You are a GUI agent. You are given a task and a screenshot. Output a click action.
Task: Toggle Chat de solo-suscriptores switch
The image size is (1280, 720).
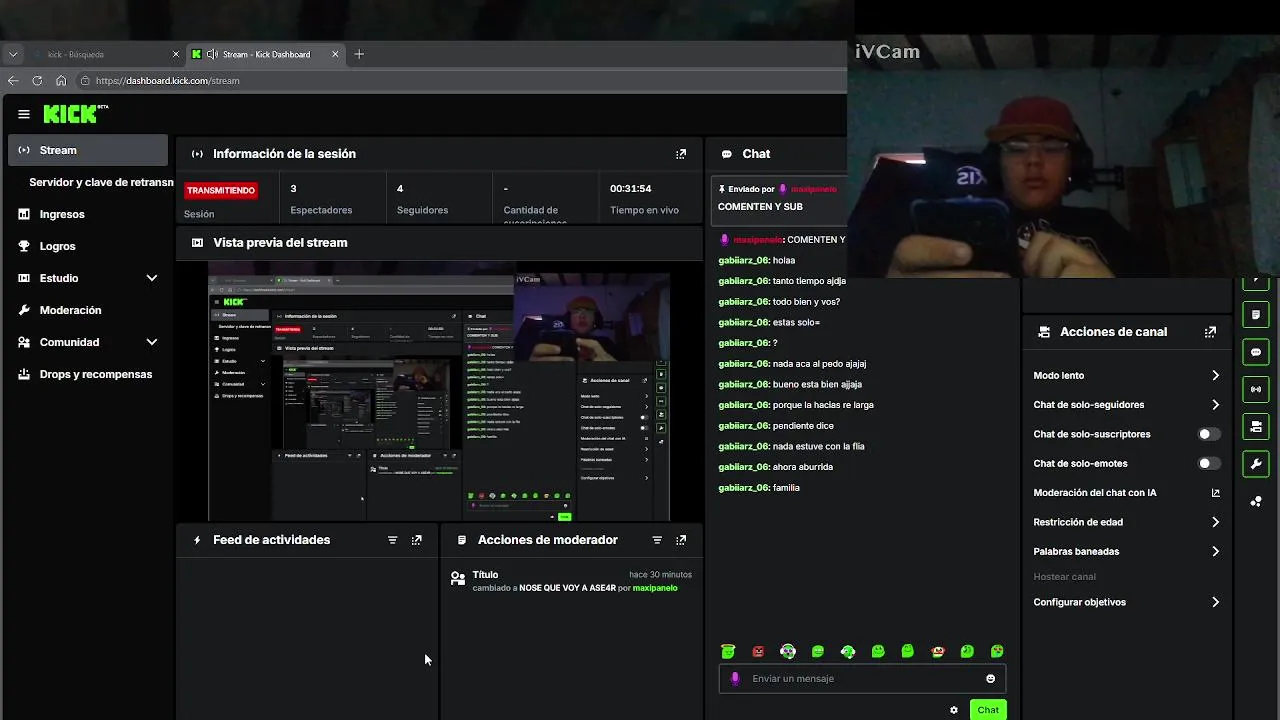click(x=1209, y=434)
